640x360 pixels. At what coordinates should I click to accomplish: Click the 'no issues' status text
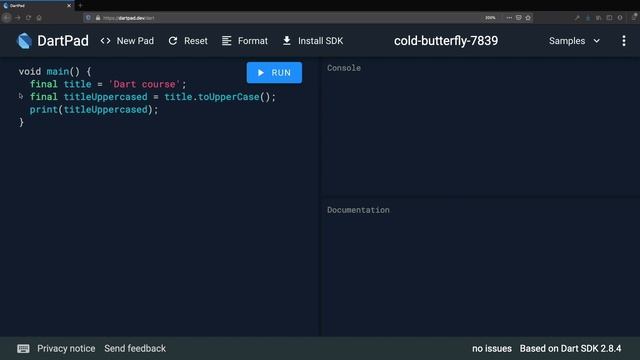point(492,349)
